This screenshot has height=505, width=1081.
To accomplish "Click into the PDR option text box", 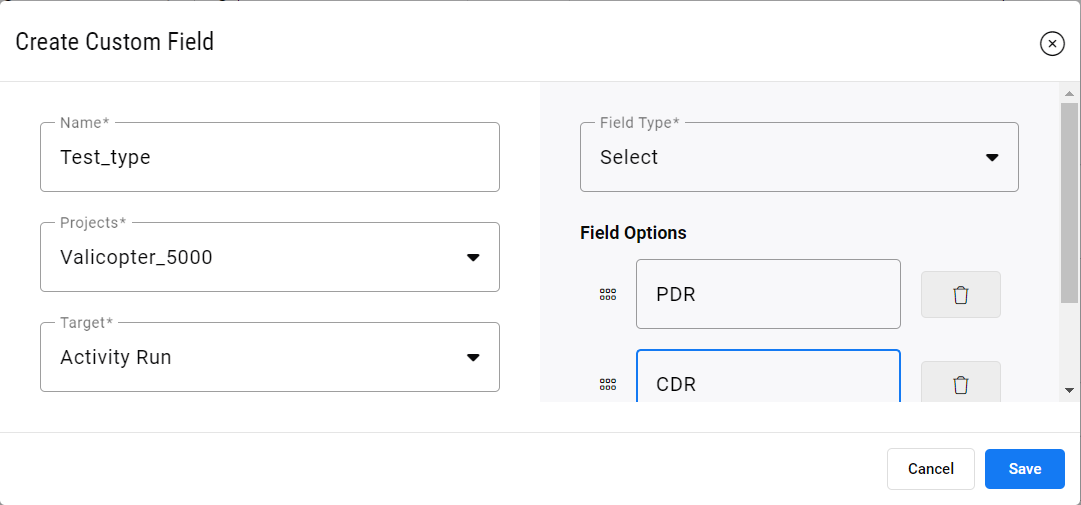I will point(768,294).
